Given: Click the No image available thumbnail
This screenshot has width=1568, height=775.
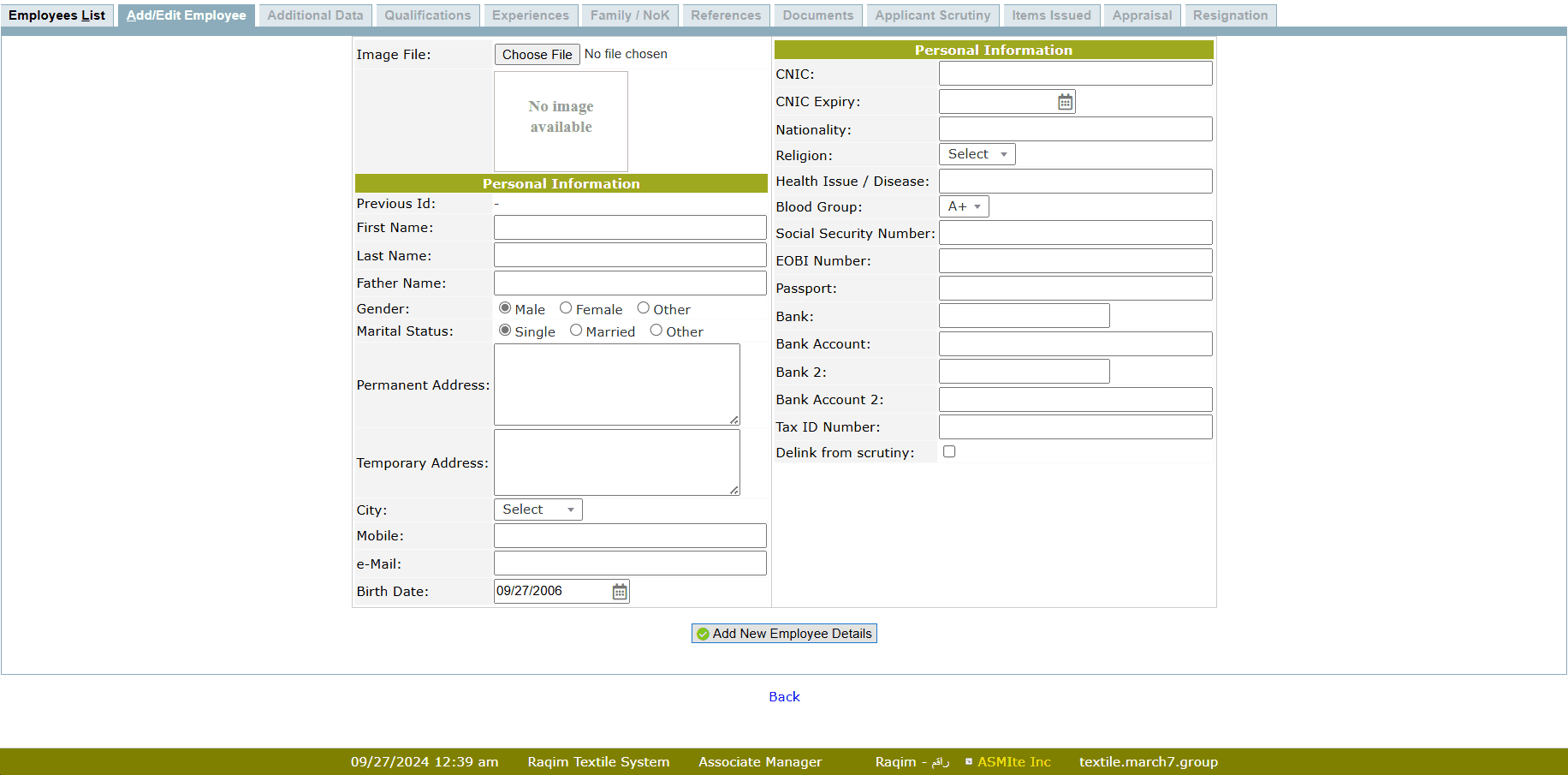Looking at the screenshot, I should (x=561, y=121).
